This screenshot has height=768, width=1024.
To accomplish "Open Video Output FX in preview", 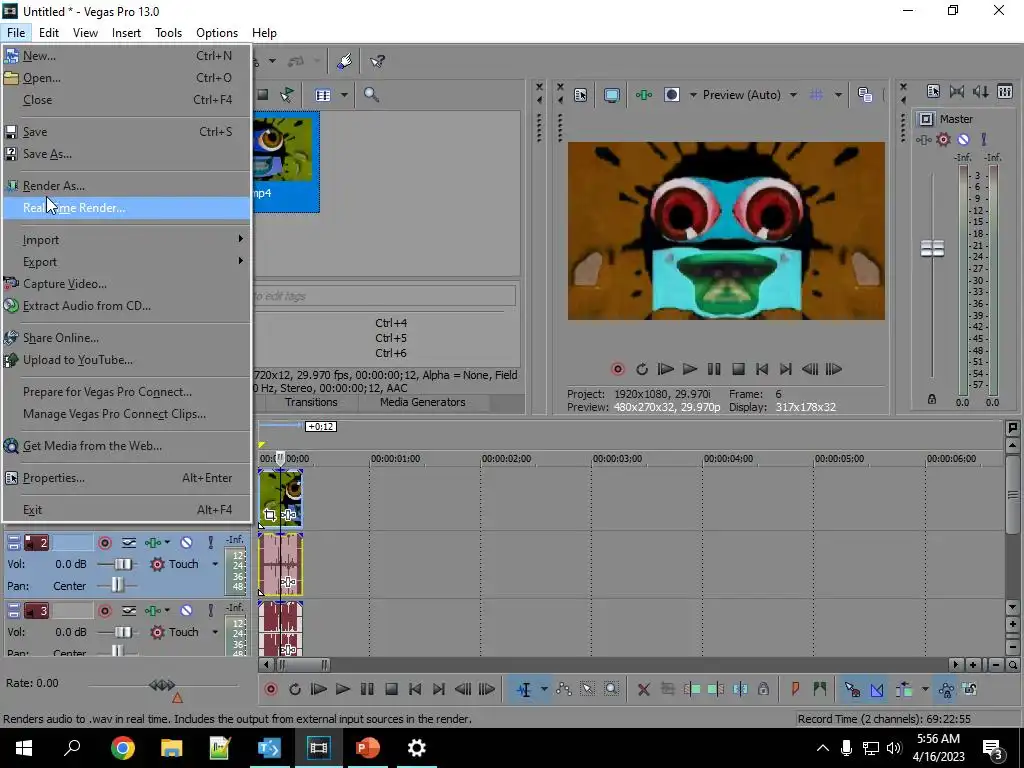I will pyautogui.click(x=643, y=95).
